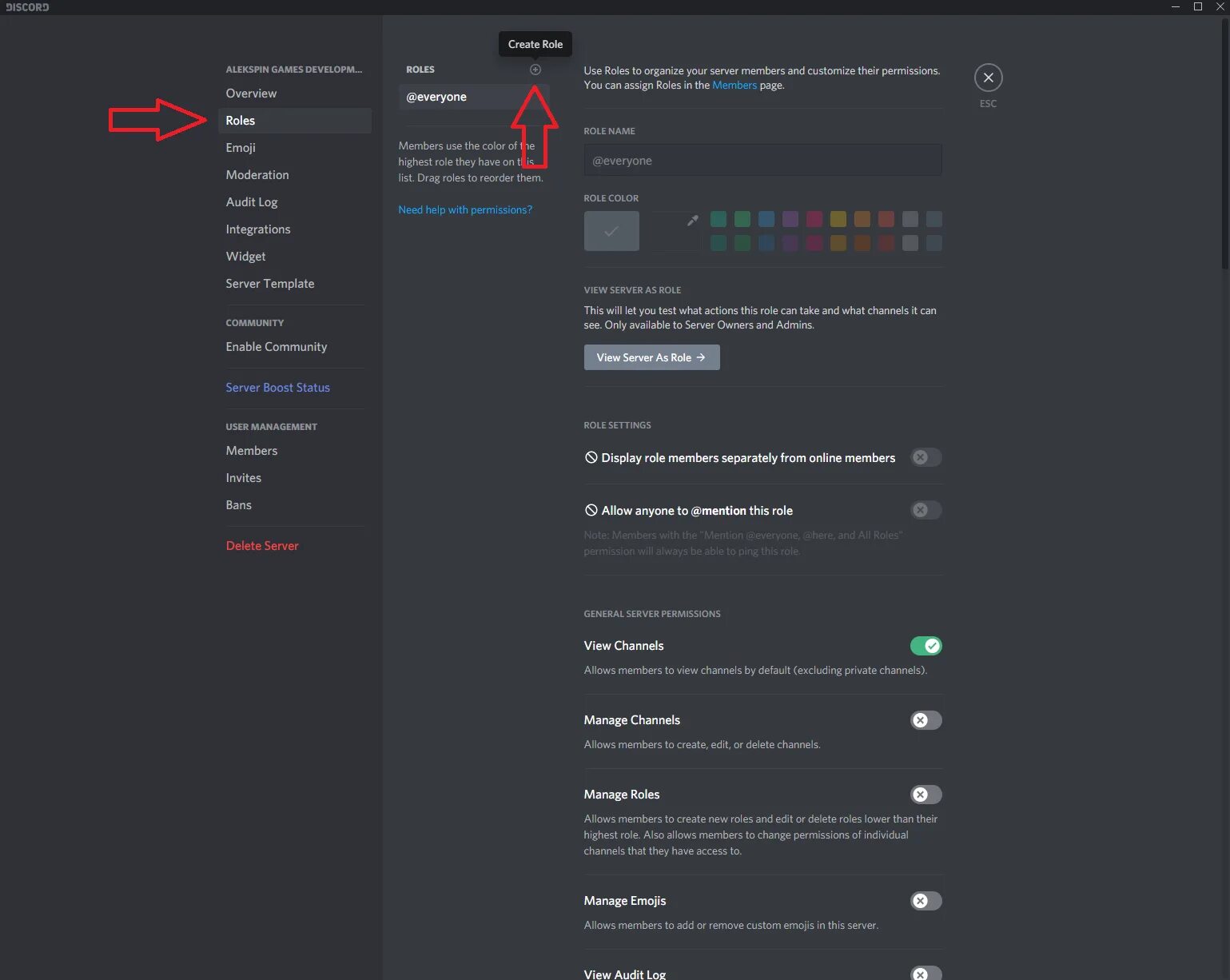This screenshot has height=980, width=1230.
Task: Select the default gray color with checkmark
Action: point(611,231)
